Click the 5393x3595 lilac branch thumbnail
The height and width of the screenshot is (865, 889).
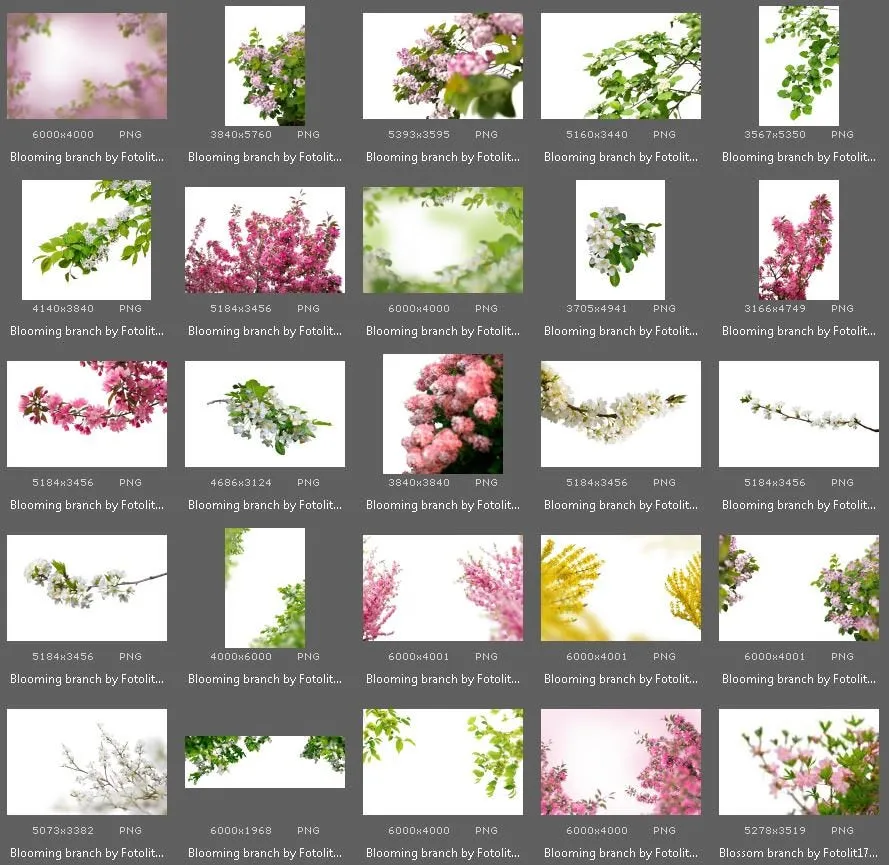(443, 66)
